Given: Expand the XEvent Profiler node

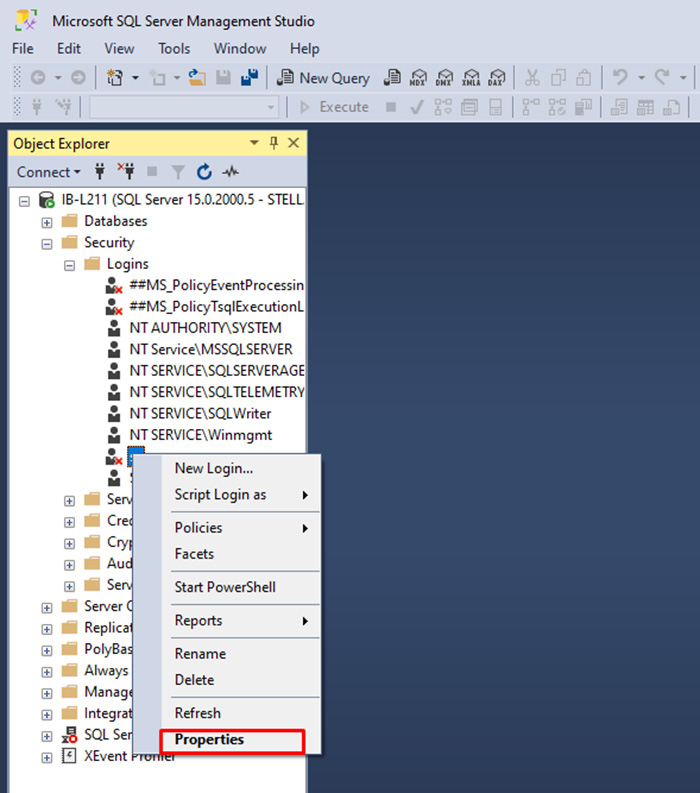Looking at the screenshot, I should pyautogui.click(x=47, y=758).
